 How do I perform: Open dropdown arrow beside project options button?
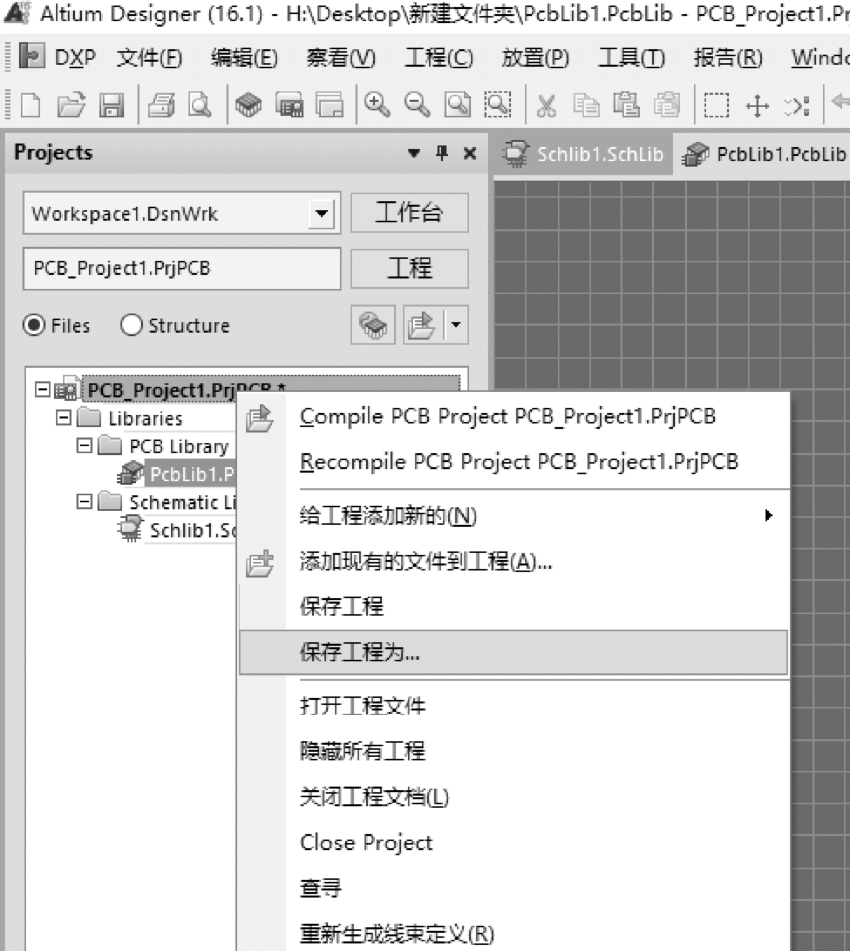click(x=456, y=325)
